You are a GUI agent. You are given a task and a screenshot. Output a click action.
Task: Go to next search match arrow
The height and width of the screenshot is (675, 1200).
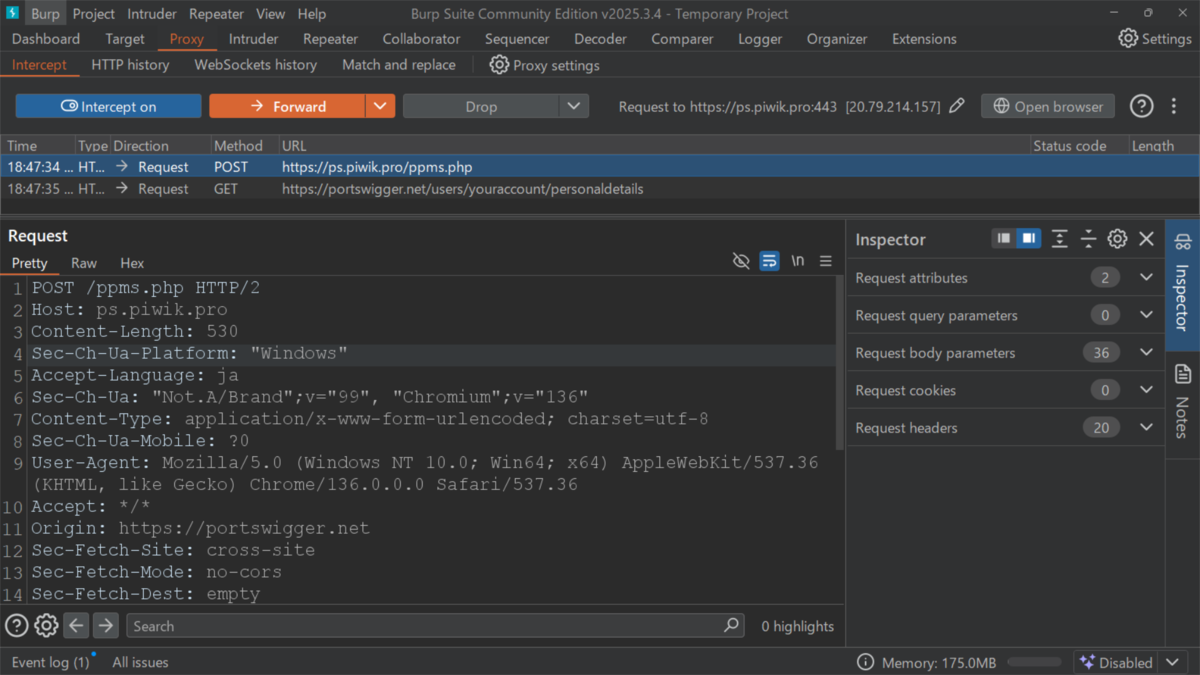(105, 626)
